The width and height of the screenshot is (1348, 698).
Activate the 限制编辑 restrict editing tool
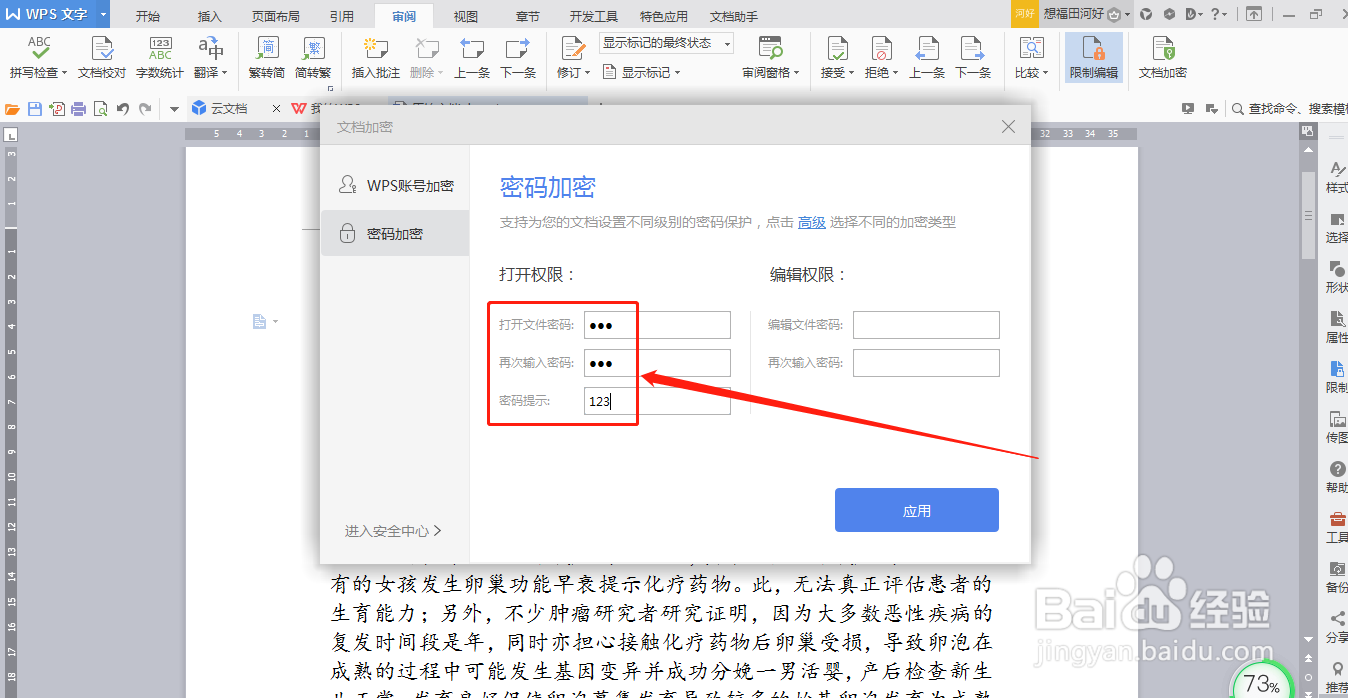coord(1092,57)
